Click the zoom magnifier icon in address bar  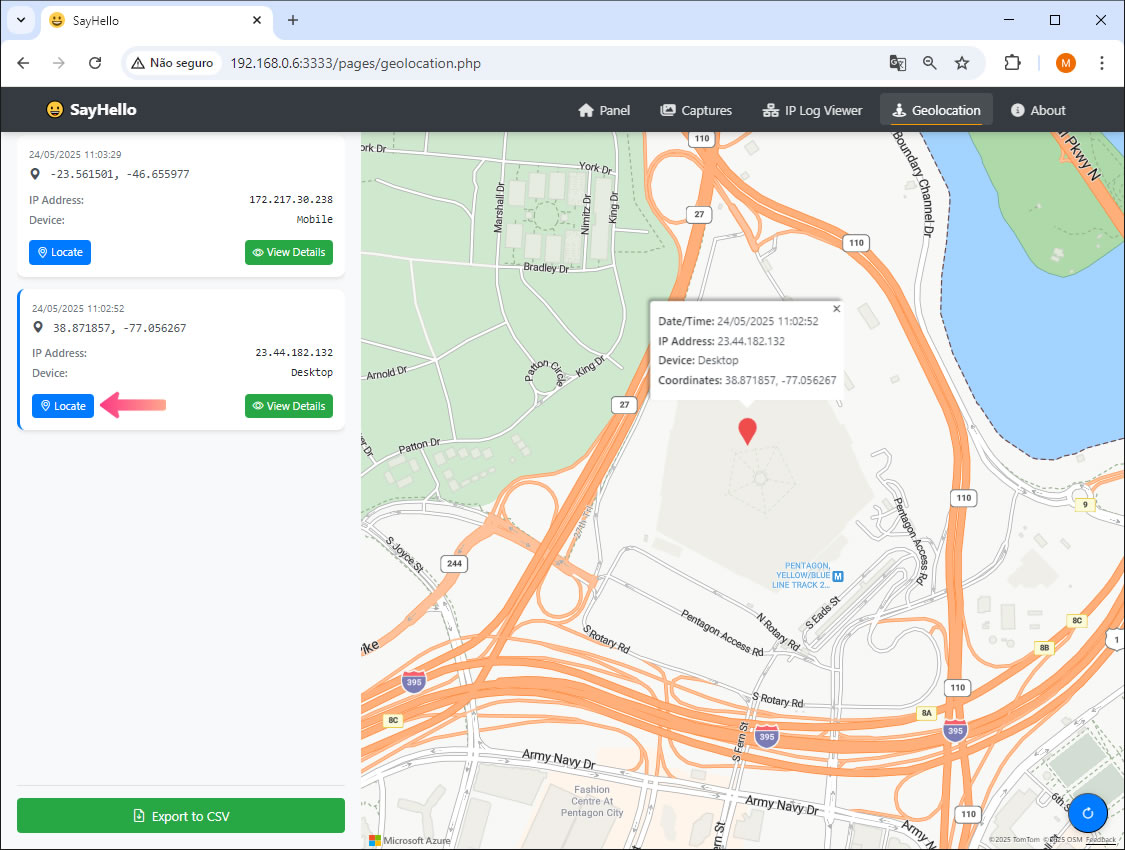[x=930, y=63]
